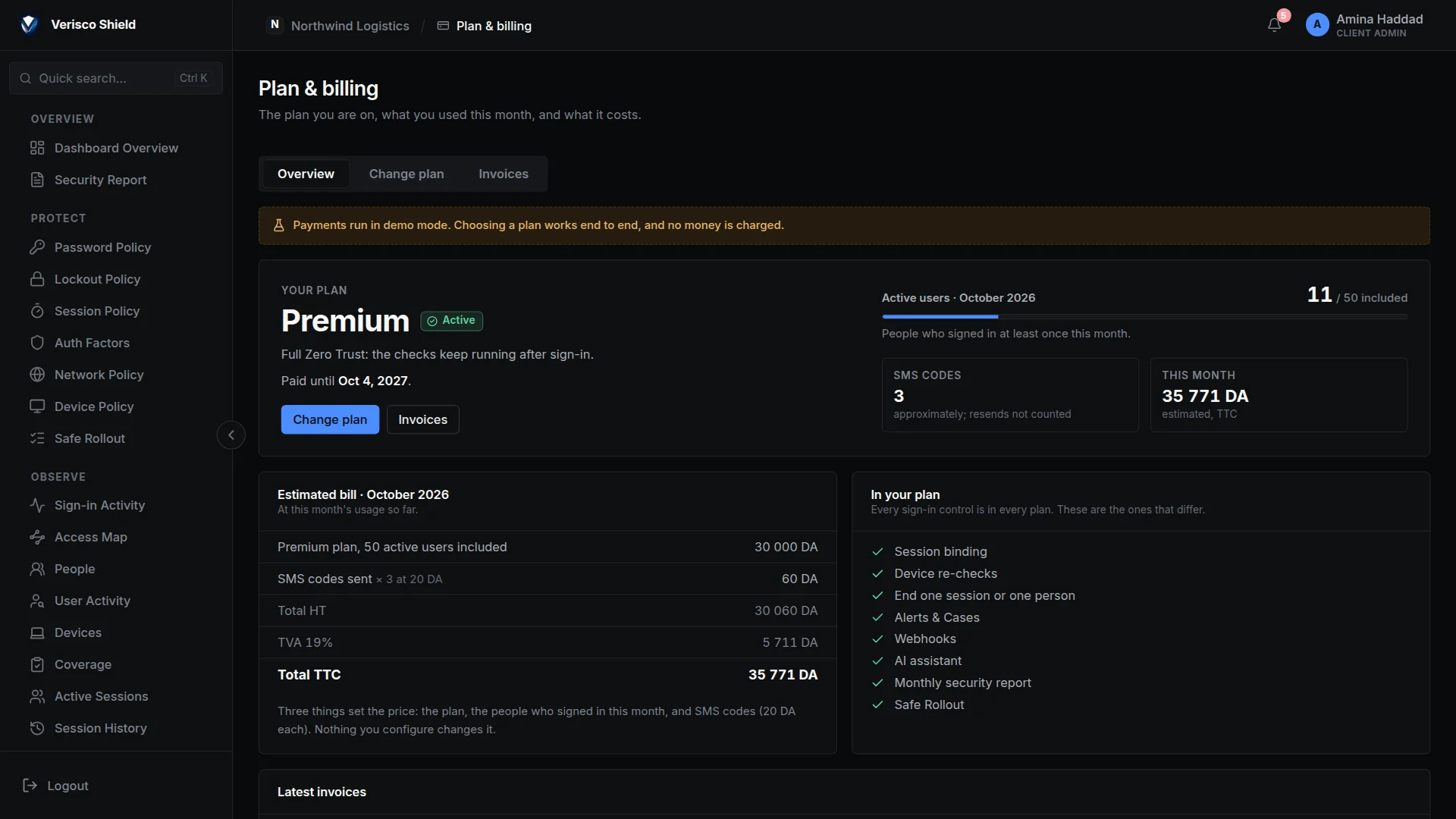1456x819 pixels.
Task: Switch to the Overview tab
Action: tap(306, 174)
